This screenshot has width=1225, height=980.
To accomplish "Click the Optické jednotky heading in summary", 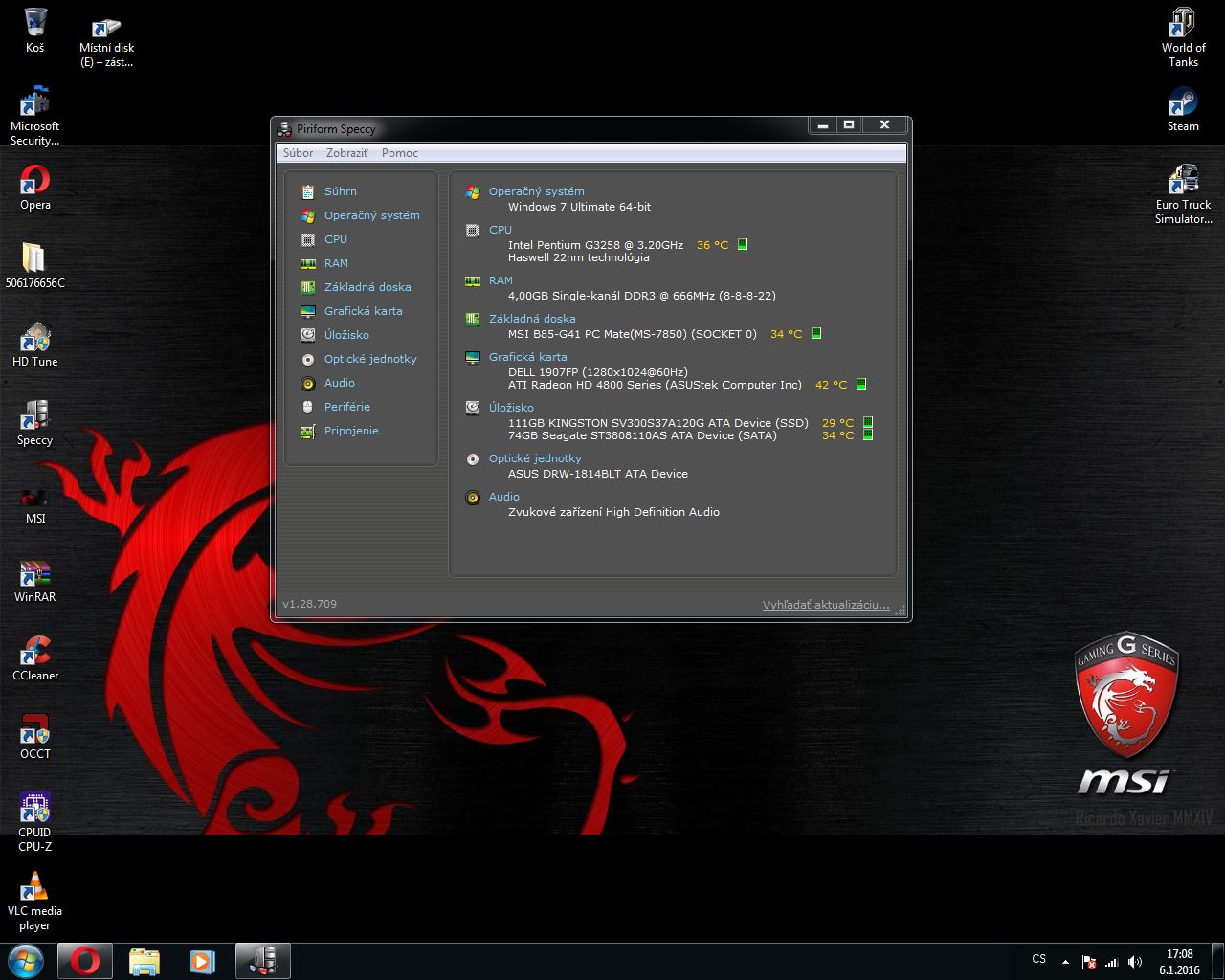I will (535, 458).
